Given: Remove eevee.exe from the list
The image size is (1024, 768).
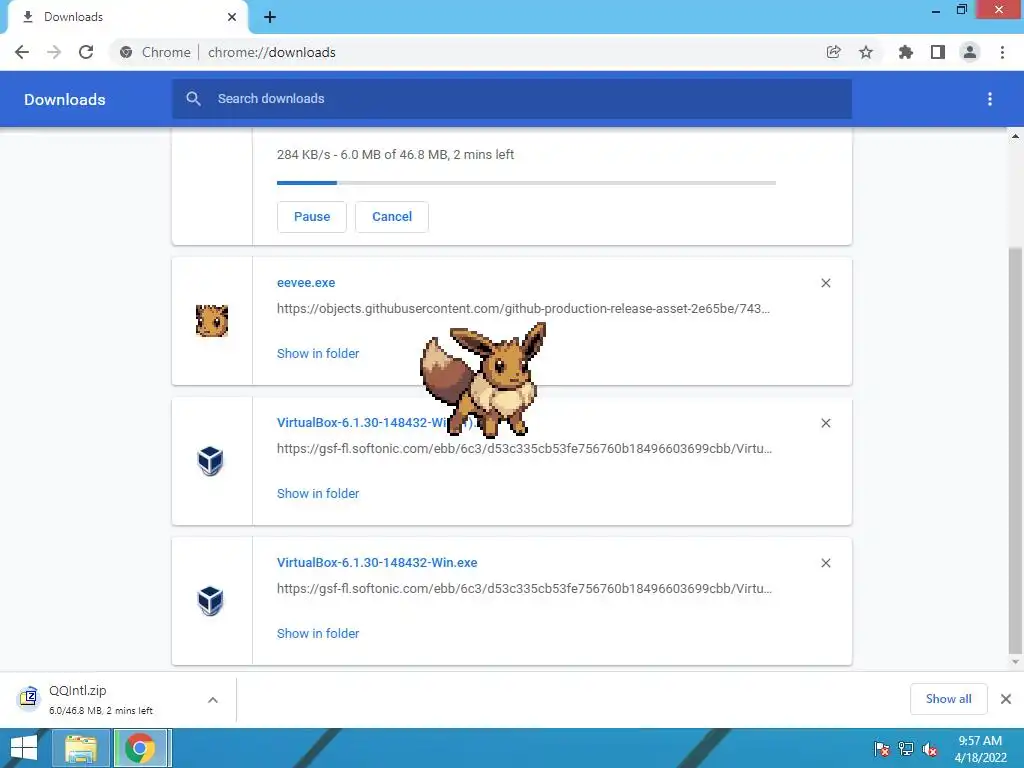Looking at the screenshot, I should tap(826, 283).
